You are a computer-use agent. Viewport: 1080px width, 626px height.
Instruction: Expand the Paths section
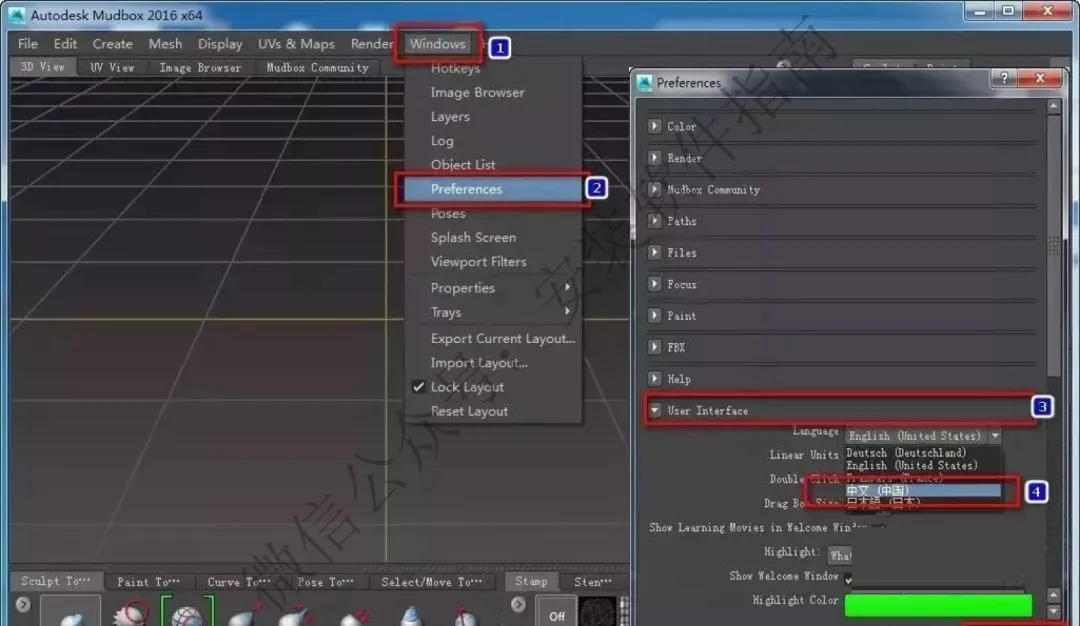point(654,221)
